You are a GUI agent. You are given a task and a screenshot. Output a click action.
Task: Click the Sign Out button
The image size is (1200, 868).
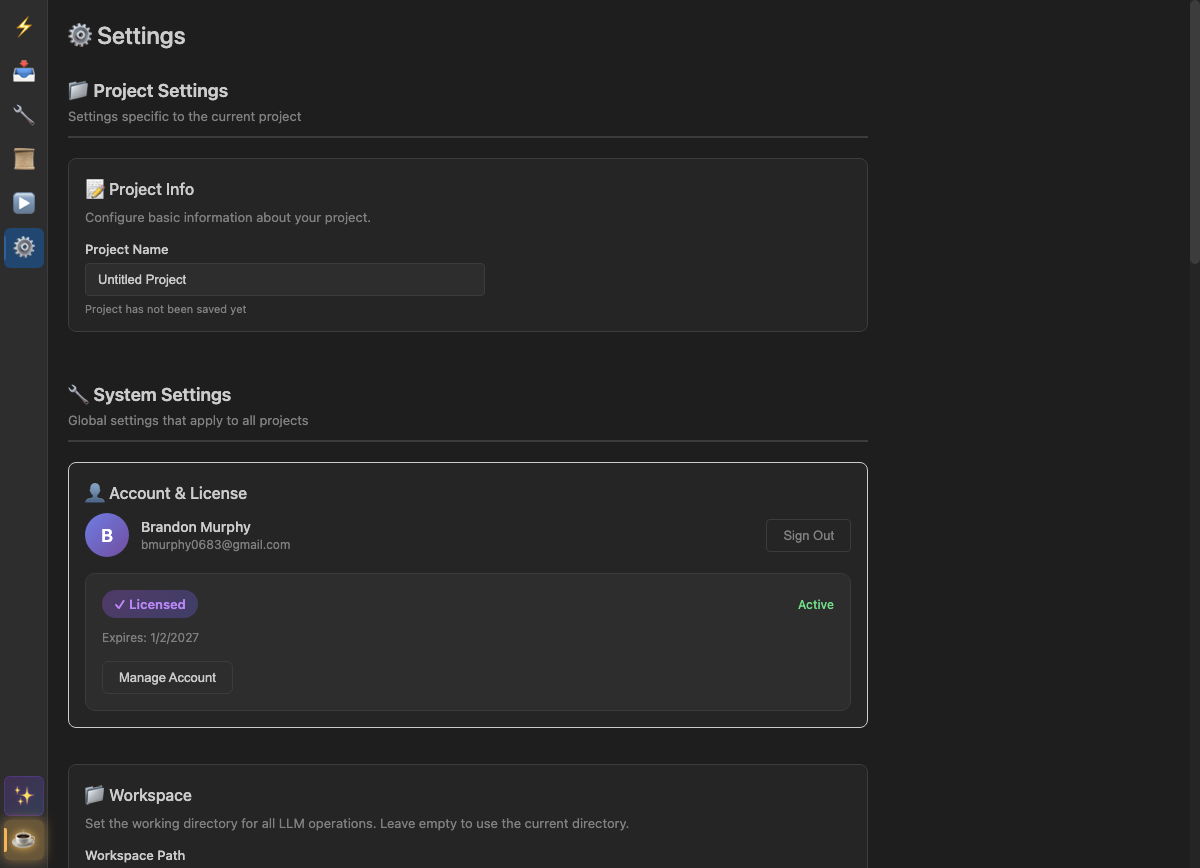[807, 535]
